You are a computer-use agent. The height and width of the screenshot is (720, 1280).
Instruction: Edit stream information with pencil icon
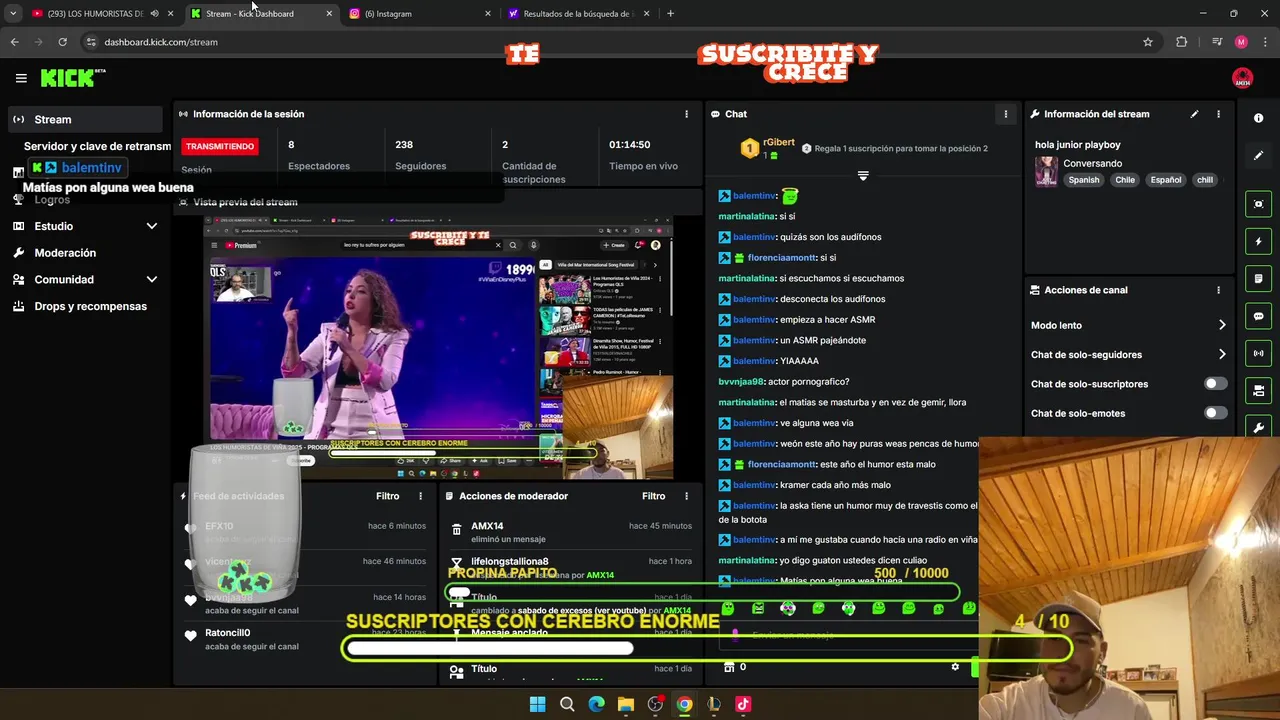1194,114
